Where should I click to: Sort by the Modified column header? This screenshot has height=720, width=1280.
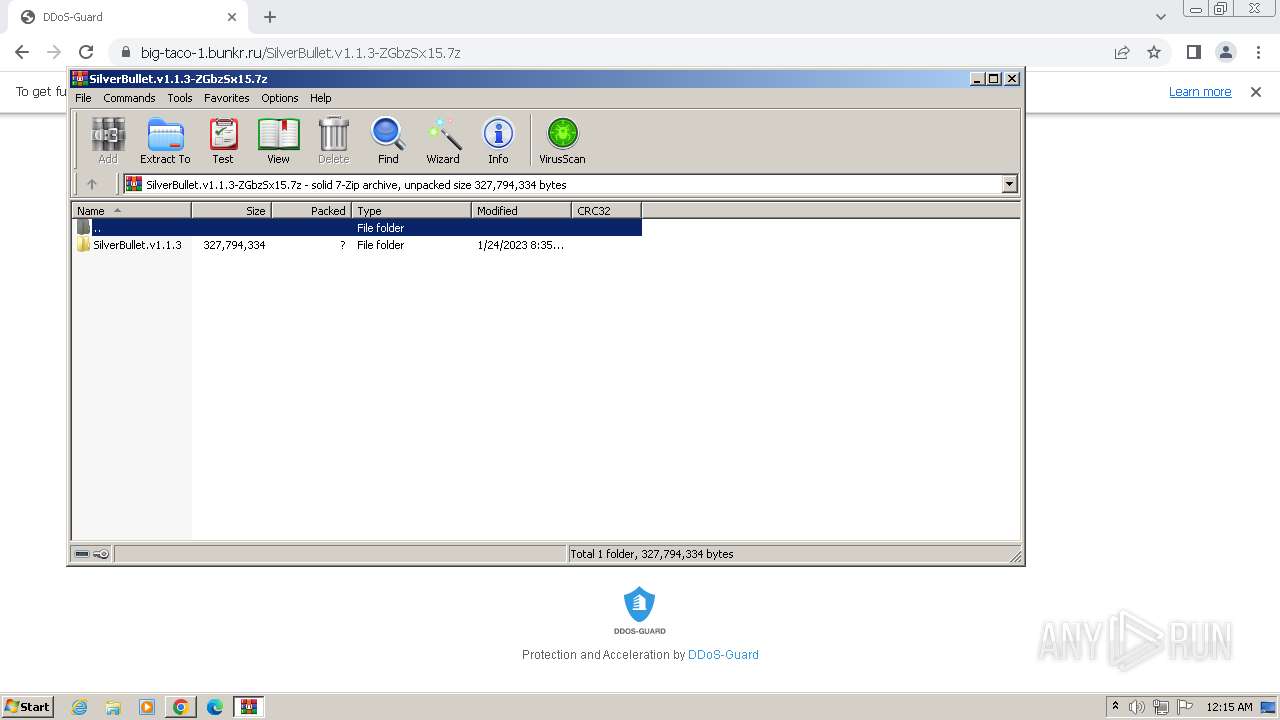pyautogui.click(x=522, y=210)
